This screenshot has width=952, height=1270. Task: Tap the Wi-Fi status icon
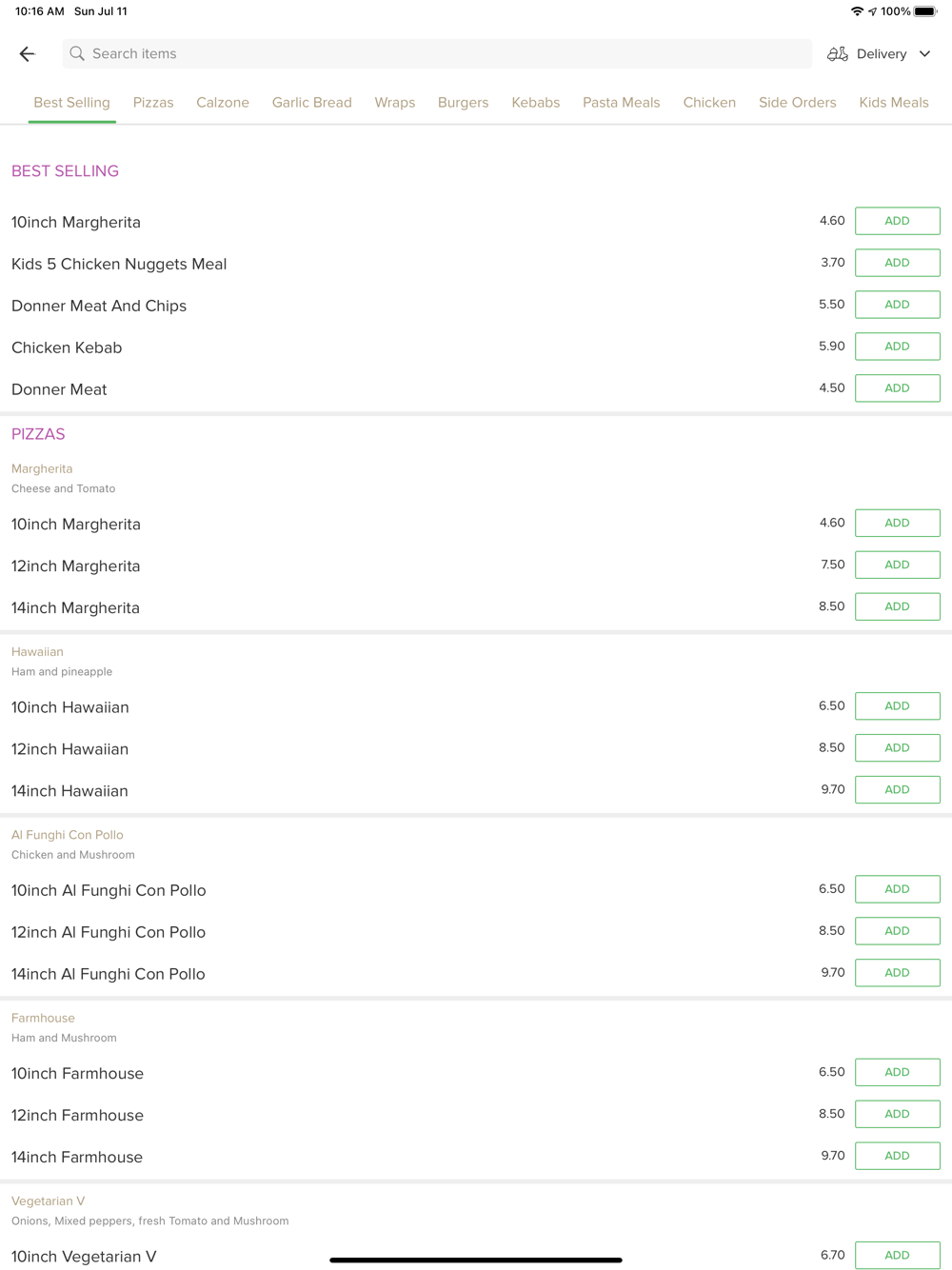(857, 11)
